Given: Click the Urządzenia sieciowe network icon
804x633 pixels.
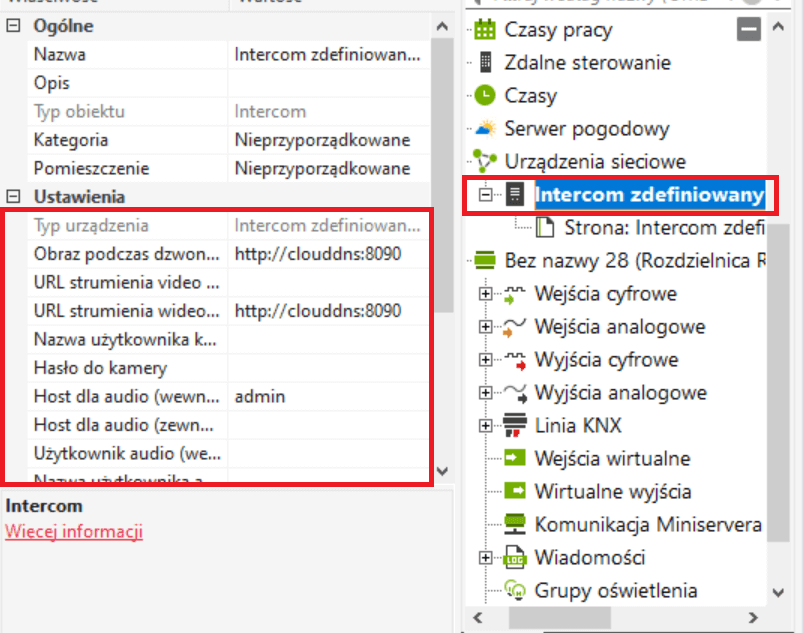Looking at the screenshot, I should tap(485, 161).
